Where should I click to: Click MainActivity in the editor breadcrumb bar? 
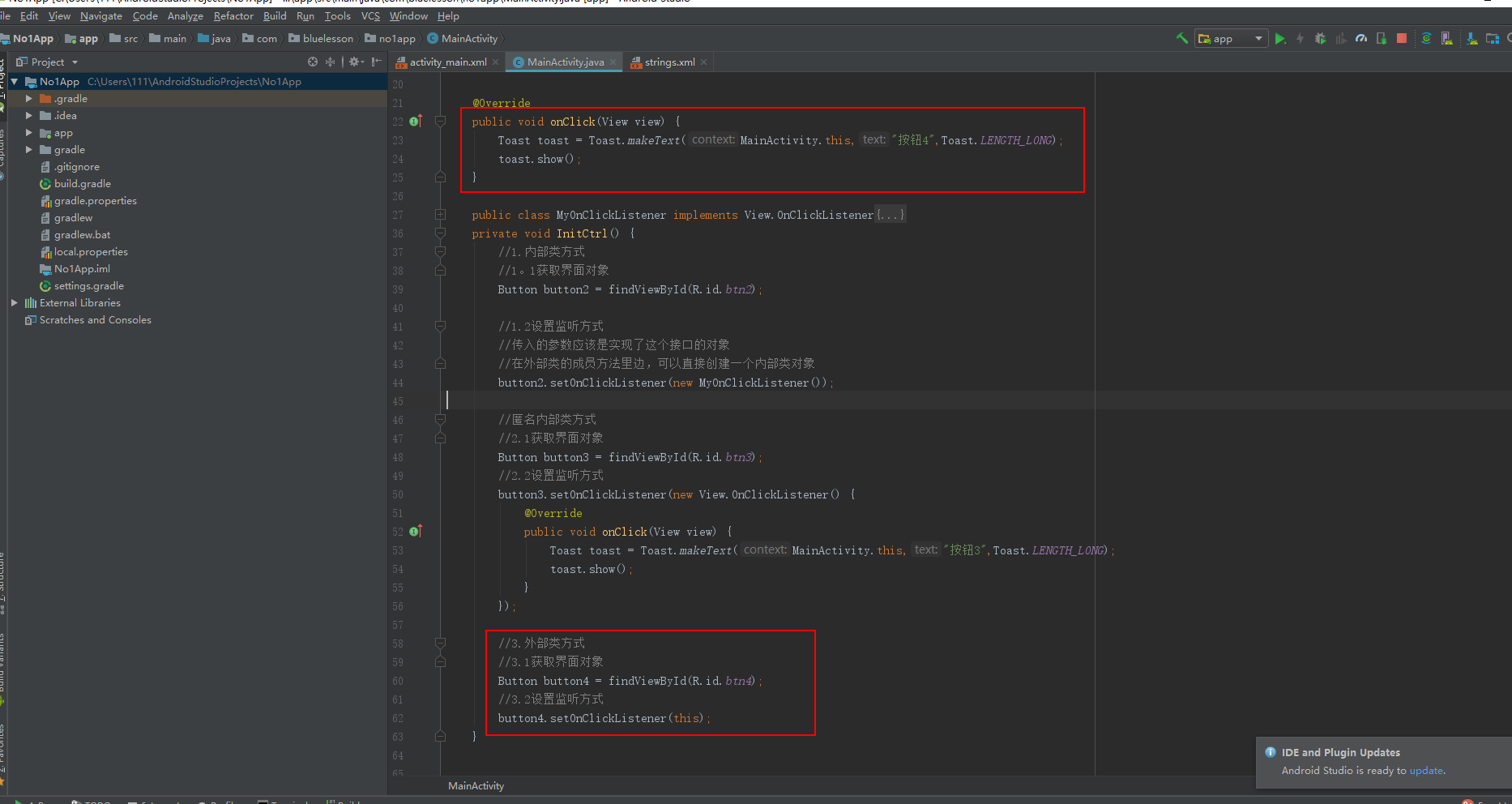(476, 786)
